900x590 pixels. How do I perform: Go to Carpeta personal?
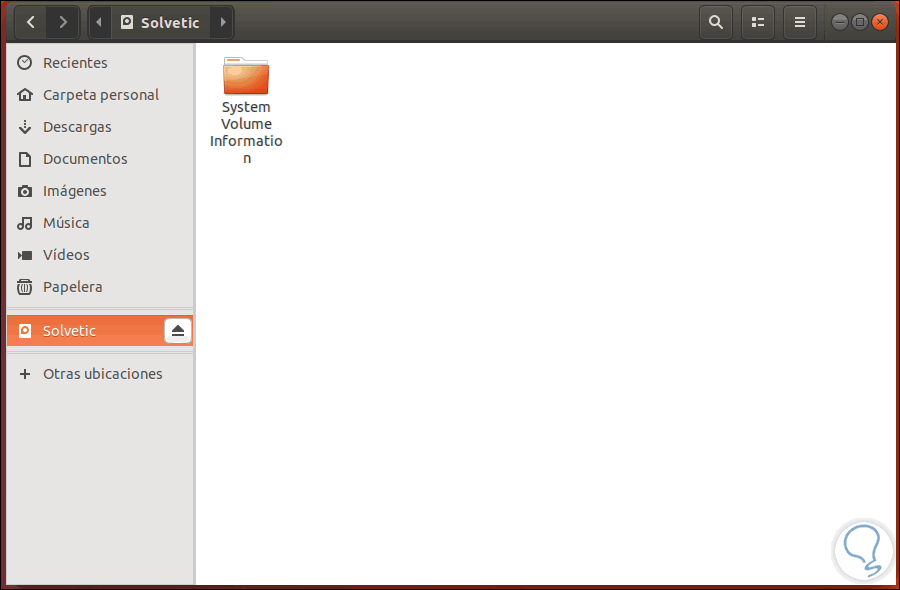[100, 94]
